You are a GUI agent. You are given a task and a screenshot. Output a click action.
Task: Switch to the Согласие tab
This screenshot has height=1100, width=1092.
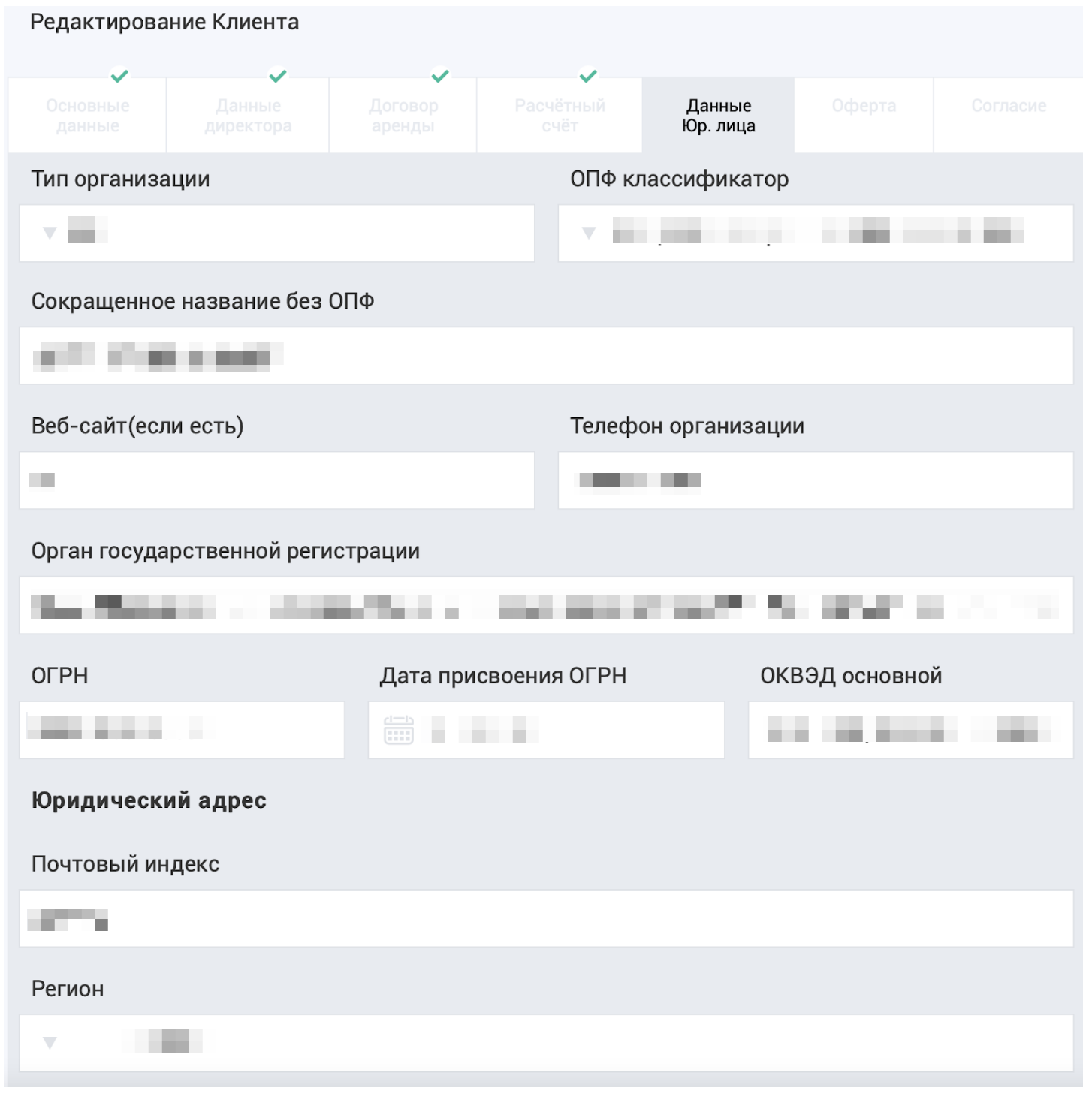coord(1009,116)
